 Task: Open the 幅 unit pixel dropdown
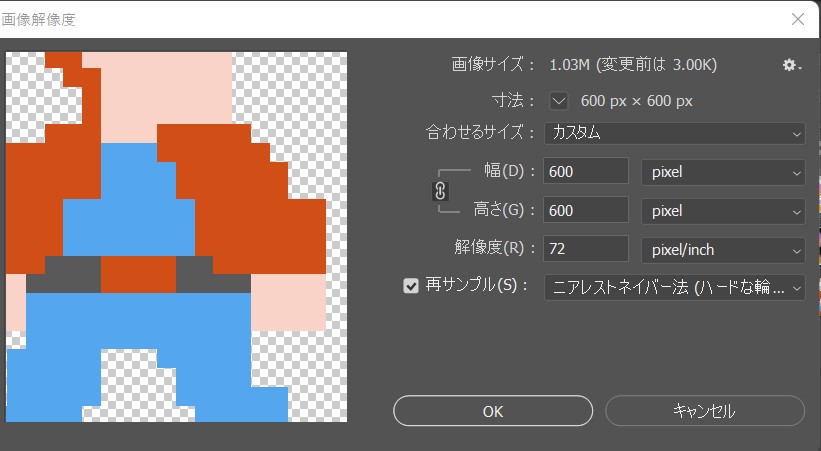723,172
